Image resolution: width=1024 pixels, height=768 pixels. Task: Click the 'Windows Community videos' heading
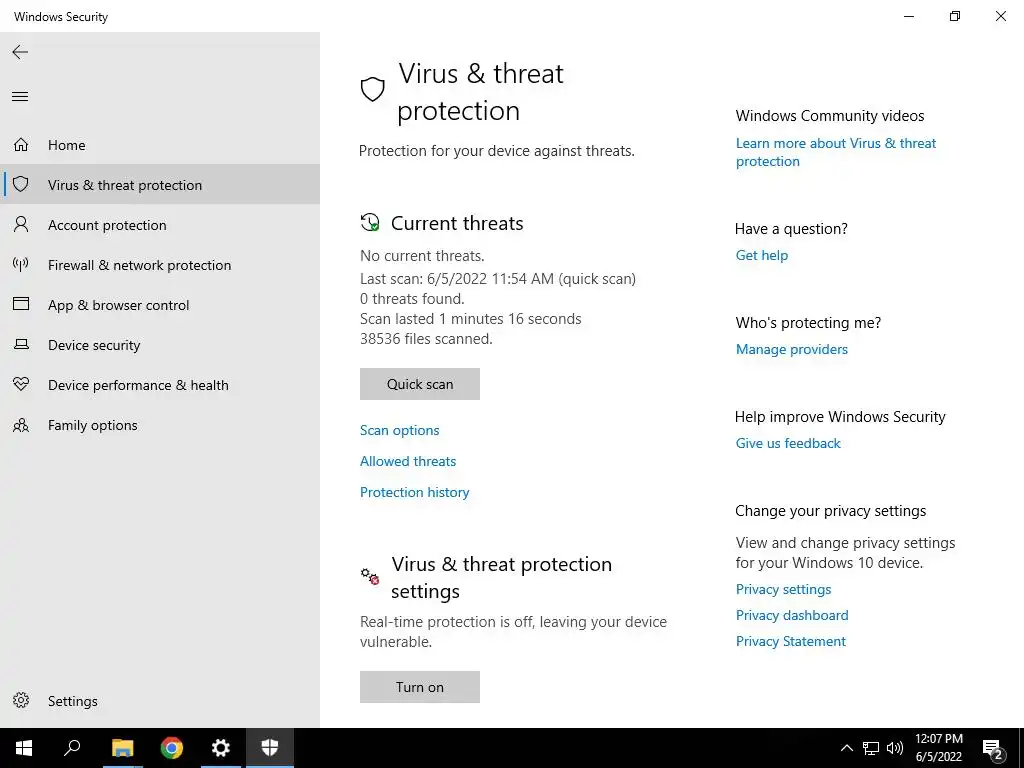tap(829, 116)
